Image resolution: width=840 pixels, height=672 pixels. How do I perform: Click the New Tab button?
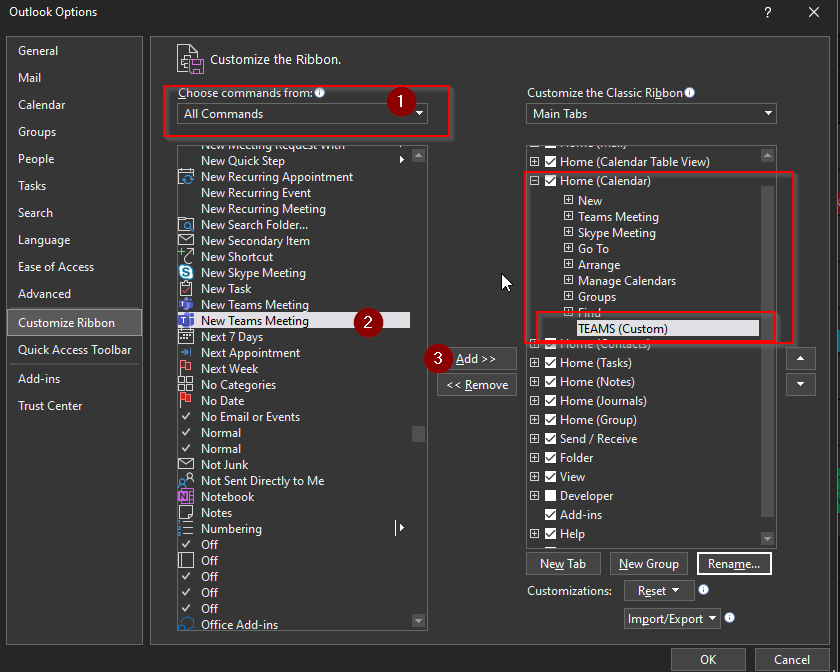(x=563, y=564)
